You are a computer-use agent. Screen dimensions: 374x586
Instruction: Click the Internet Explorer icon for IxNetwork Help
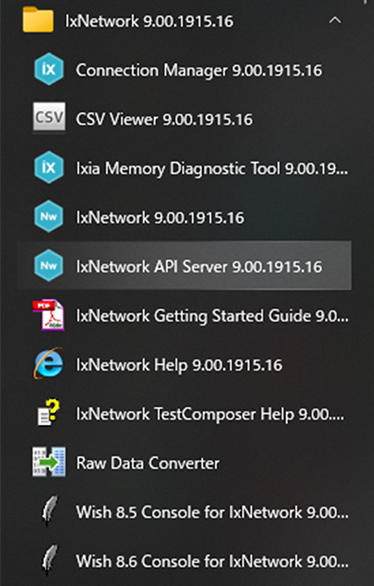click(x=49, y=364)
